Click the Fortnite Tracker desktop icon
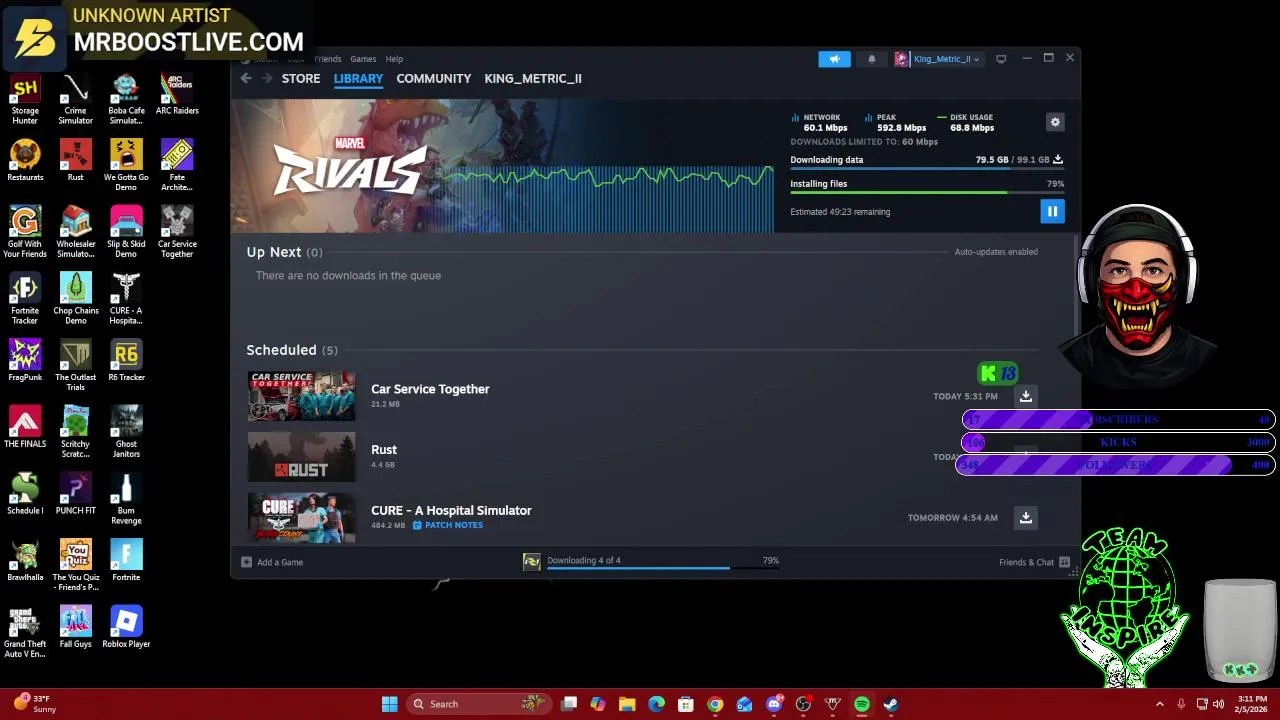The image size is (1280, 720). point(25,300)
